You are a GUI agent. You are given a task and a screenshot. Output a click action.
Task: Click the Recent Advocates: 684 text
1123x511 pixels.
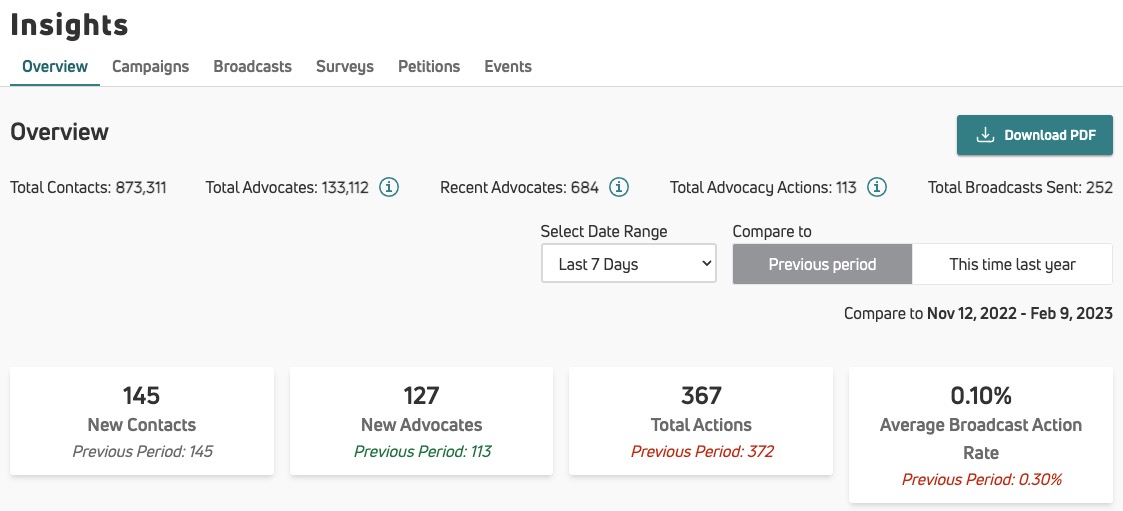pyautogui.click(x=519, y=188)
